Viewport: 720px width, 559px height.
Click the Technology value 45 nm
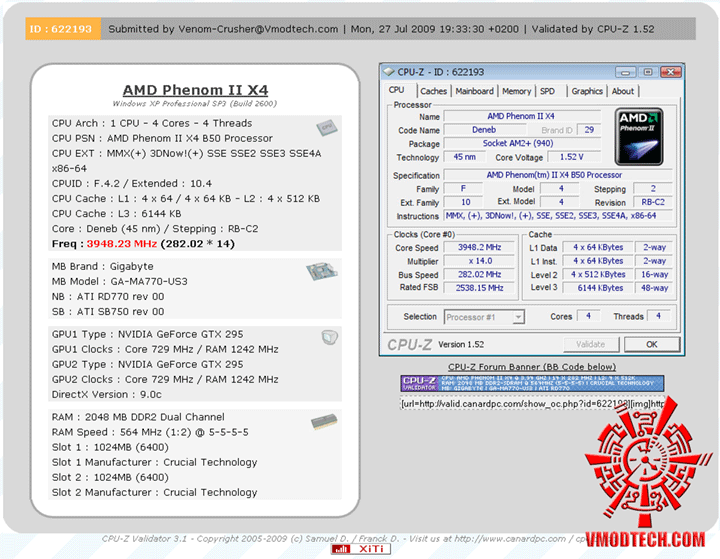[465, 157]
